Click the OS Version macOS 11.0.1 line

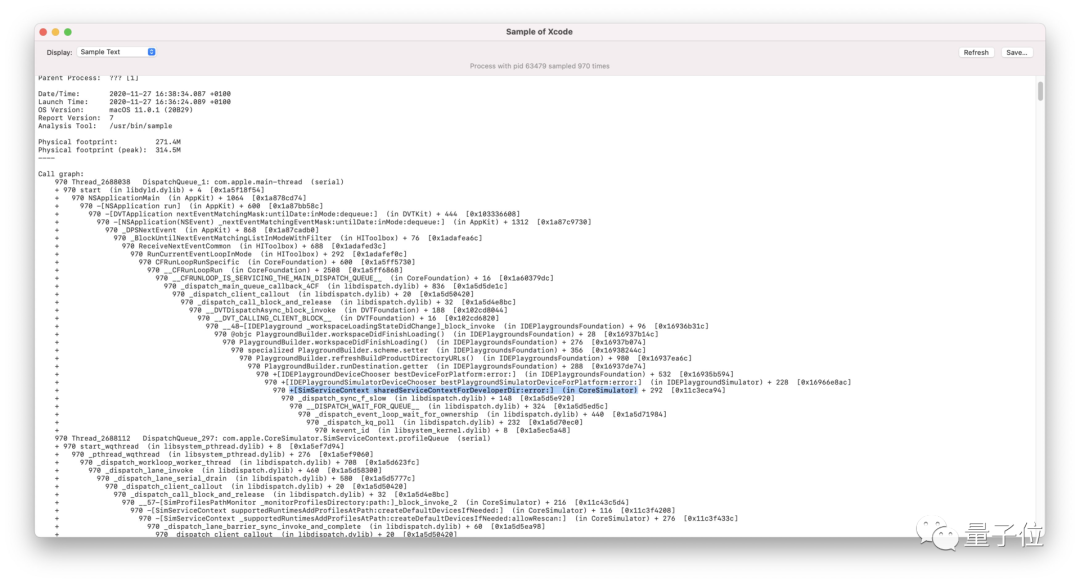coord(116,110)
